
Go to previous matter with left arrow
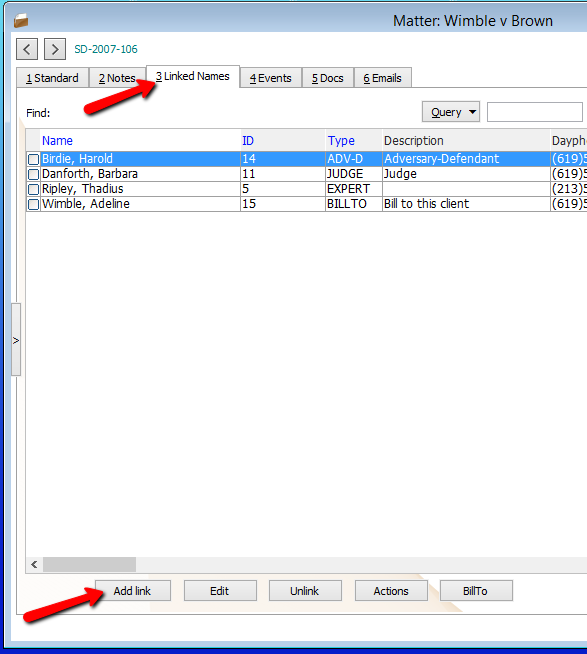[x=27, y=49]
